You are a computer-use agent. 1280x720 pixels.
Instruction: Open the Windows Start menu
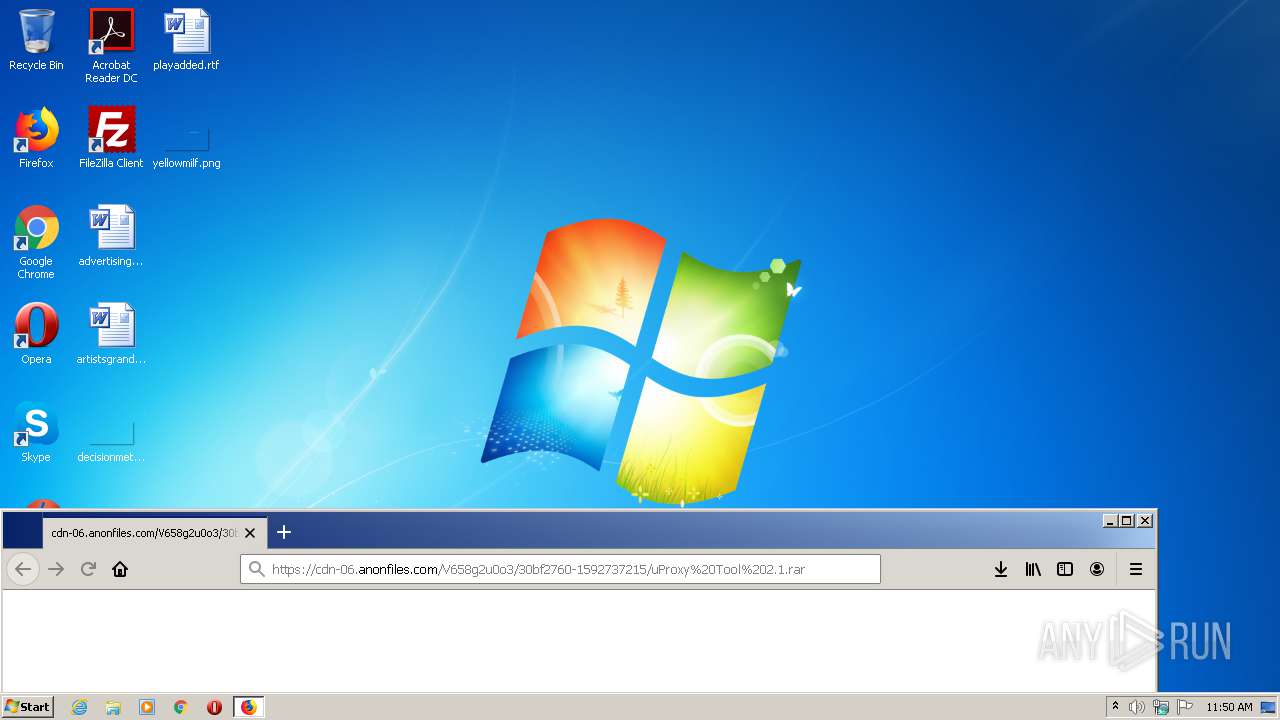(x=28, y=707)
